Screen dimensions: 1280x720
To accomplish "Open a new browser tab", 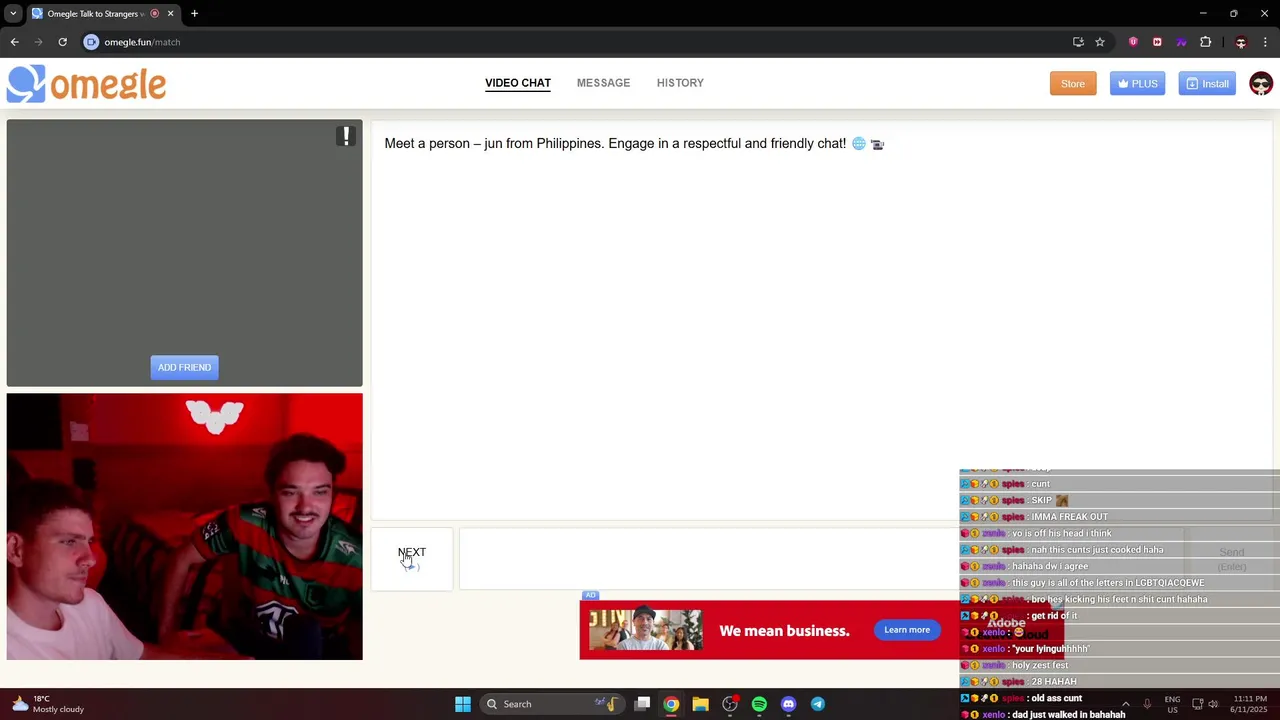I will tap(194, 14).
